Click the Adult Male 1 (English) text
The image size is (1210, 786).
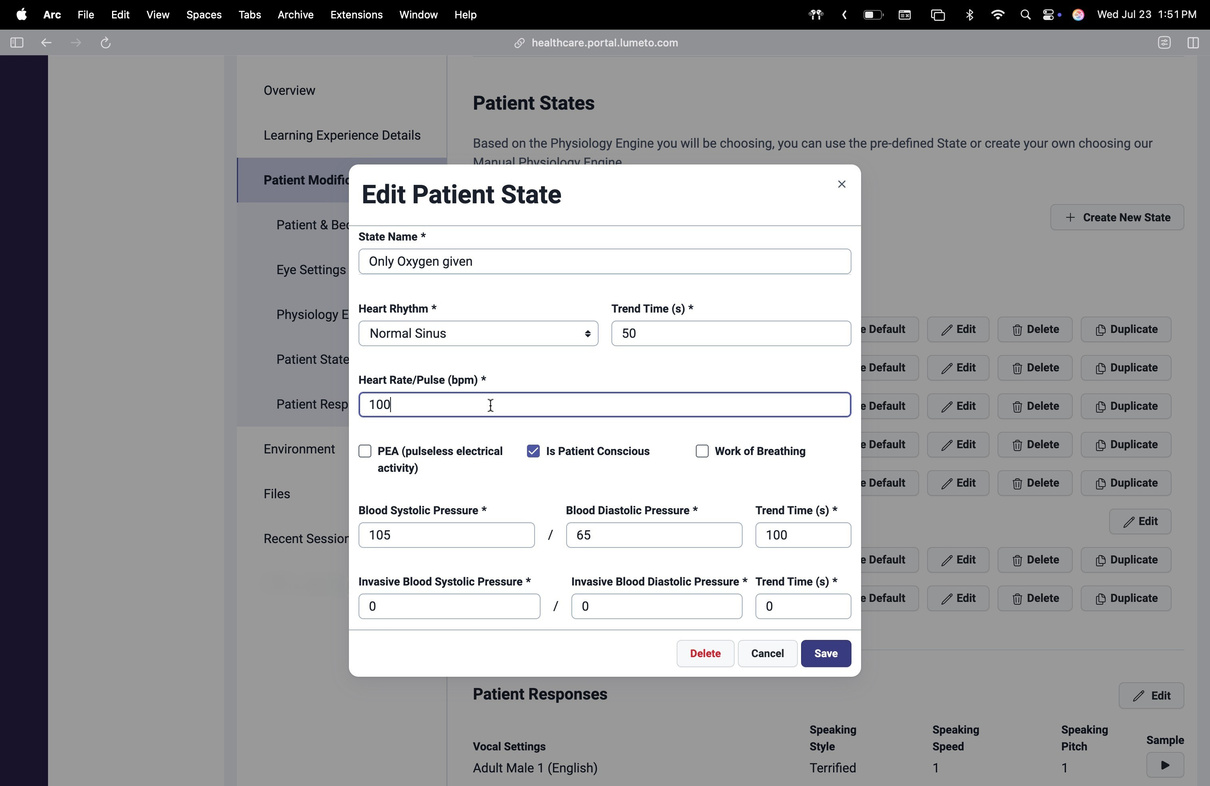click(x=535, y=768)
